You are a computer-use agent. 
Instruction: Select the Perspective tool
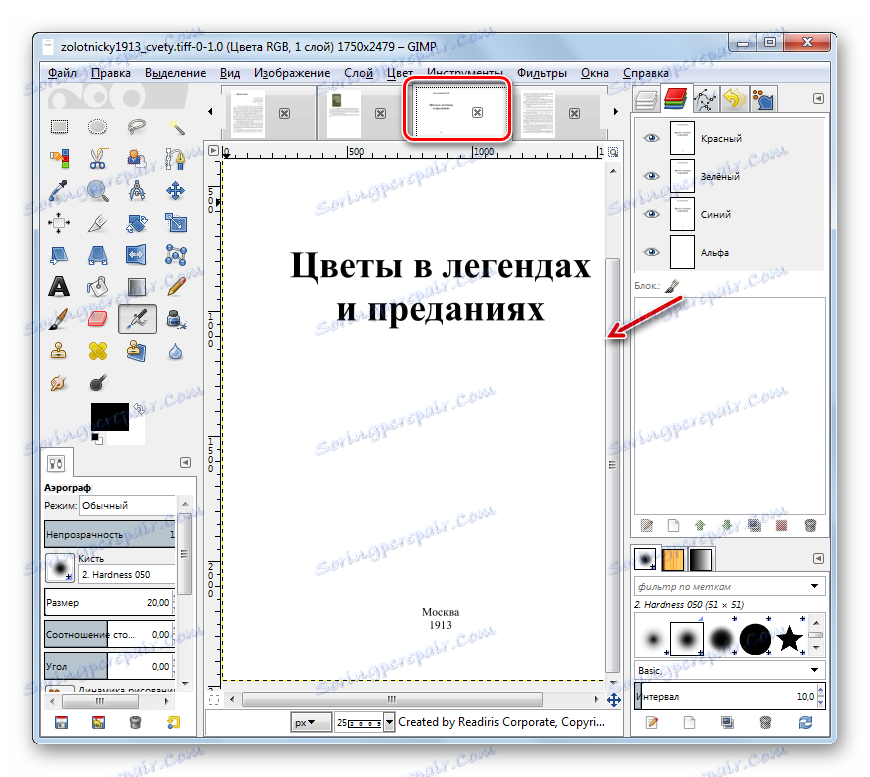pyautogui.click(x=98, y=255)
